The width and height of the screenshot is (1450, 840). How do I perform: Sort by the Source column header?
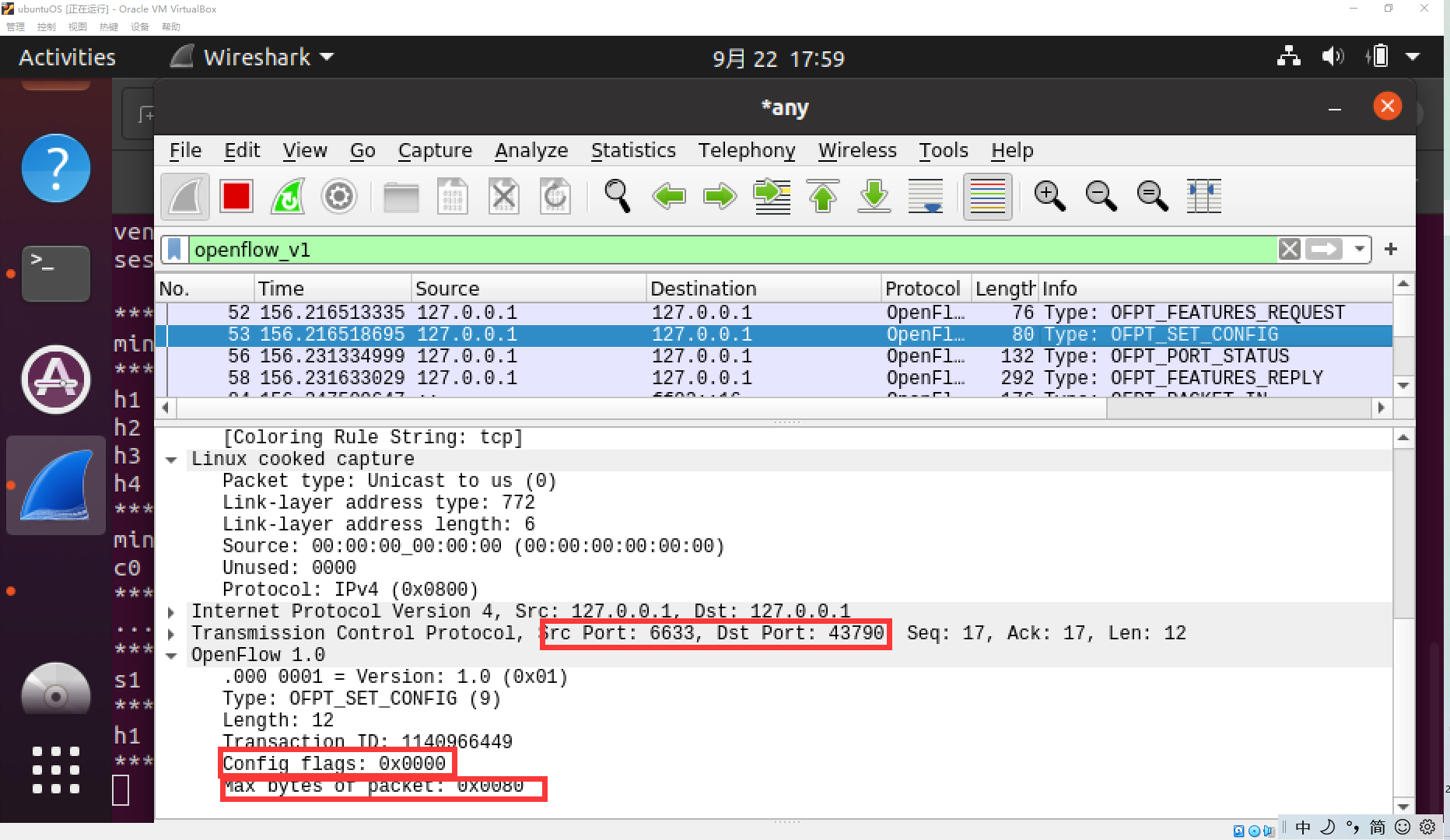[x=528, y=289]
